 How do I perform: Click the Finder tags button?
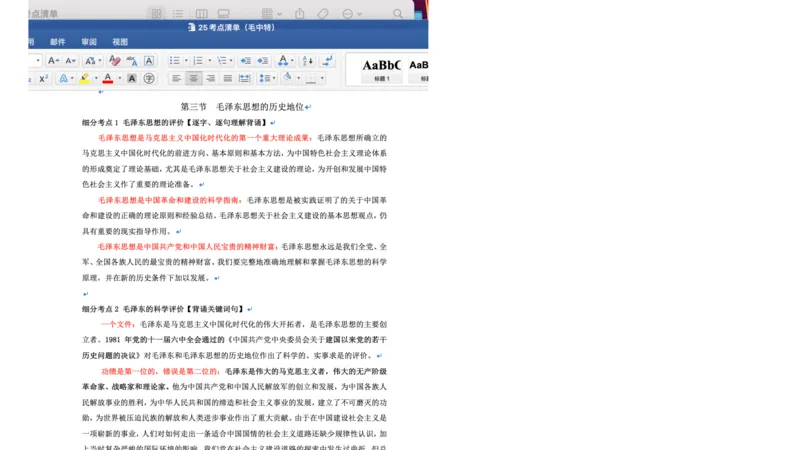click(323, 14)
